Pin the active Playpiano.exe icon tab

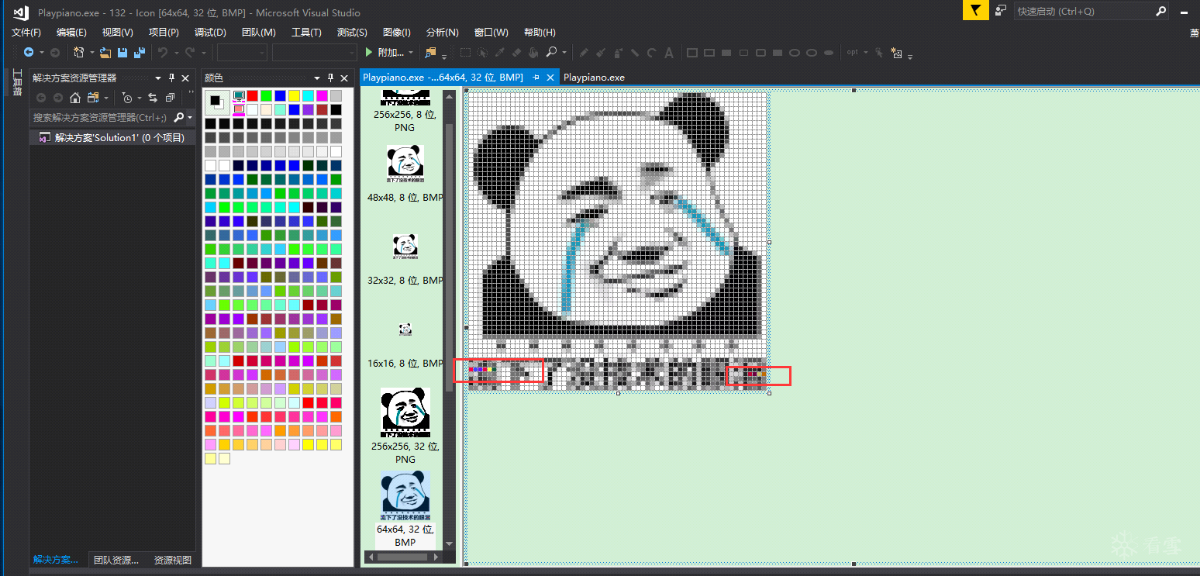(536, 77)
